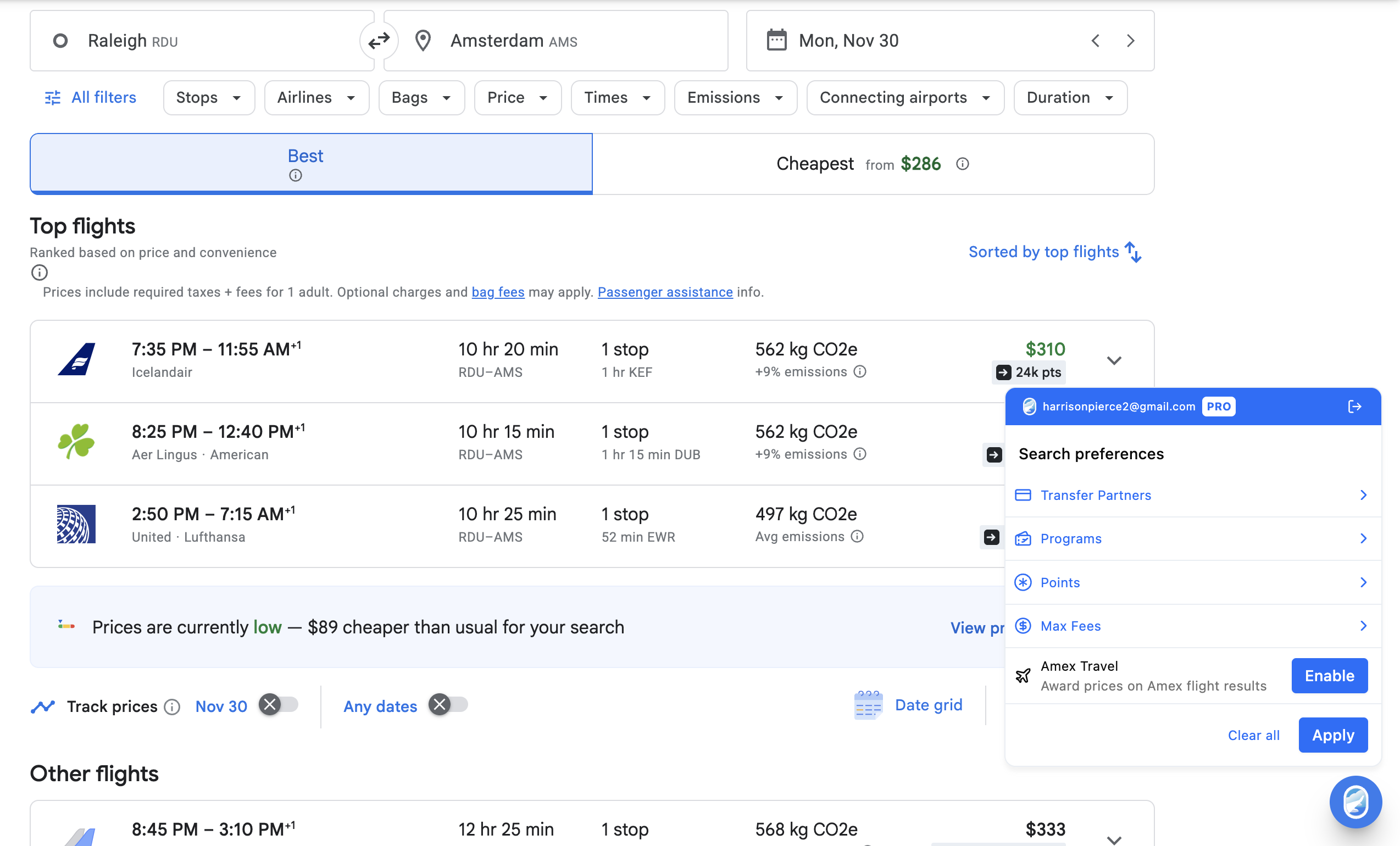1400x846 pixels.
Task: Expand the Icelandair $310 flight details
Action: [1114, 360]
